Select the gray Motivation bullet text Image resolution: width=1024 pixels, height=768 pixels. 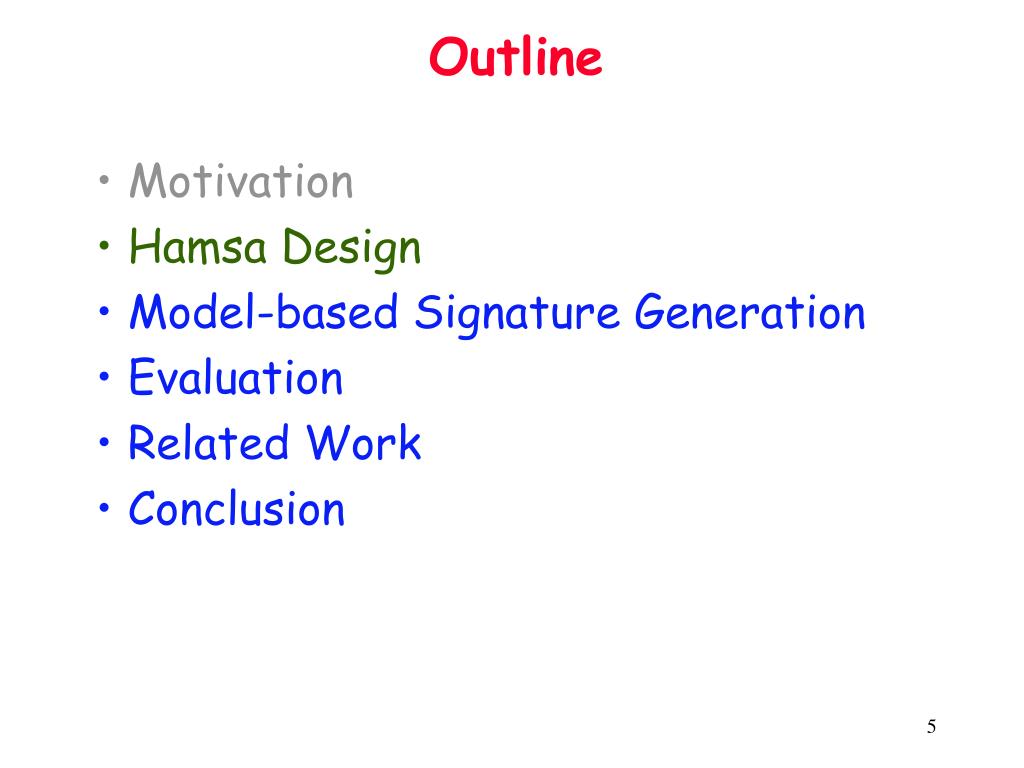(241, 181)
